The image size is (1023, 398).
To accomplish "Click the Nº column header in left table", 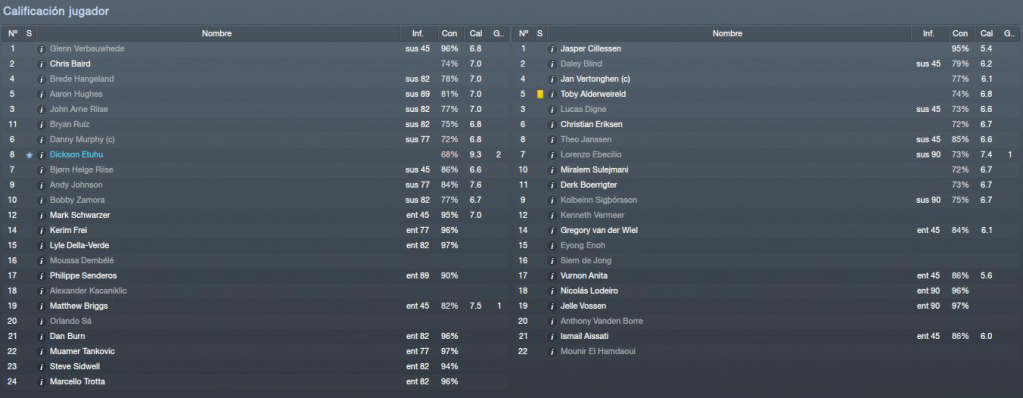I will click(x=12, y=33).
